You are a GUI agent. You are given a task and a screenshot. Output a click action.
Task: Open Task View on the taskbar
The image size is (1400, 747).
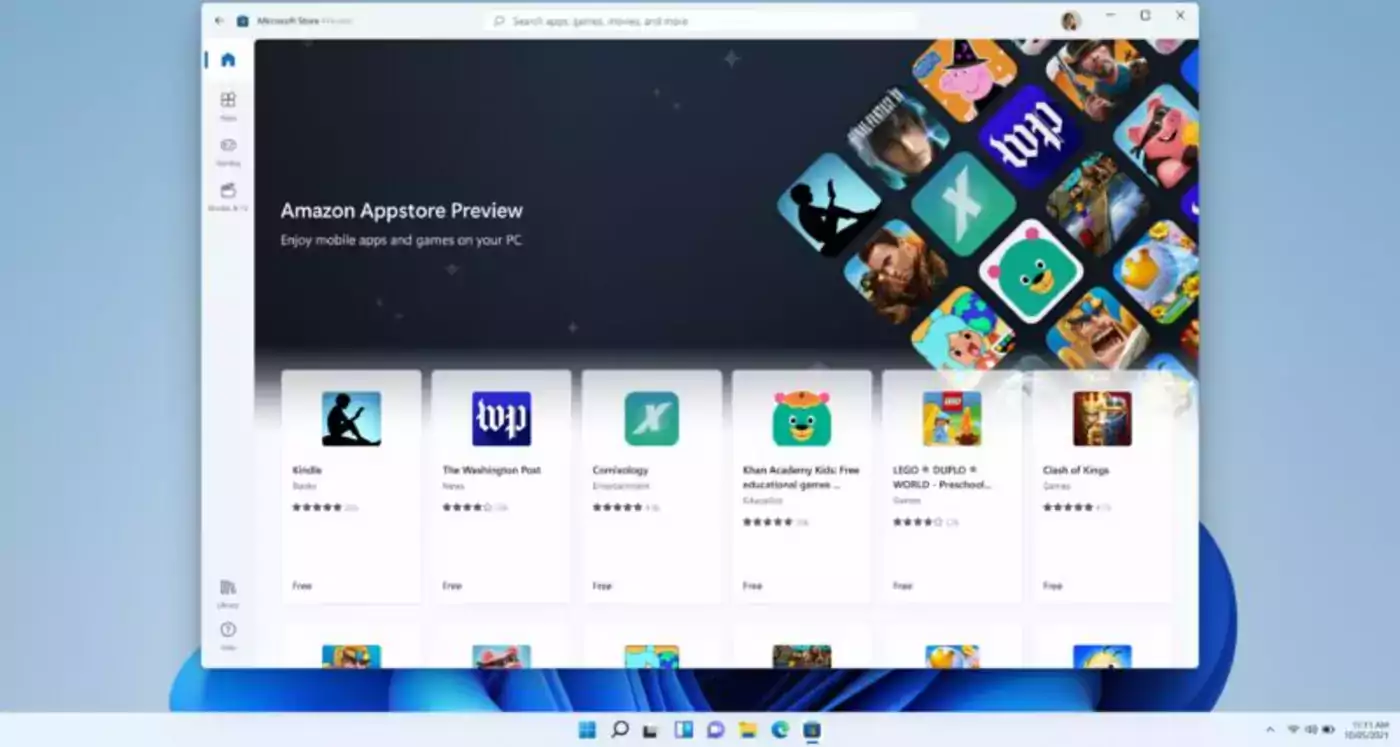(x=651, y=729)
